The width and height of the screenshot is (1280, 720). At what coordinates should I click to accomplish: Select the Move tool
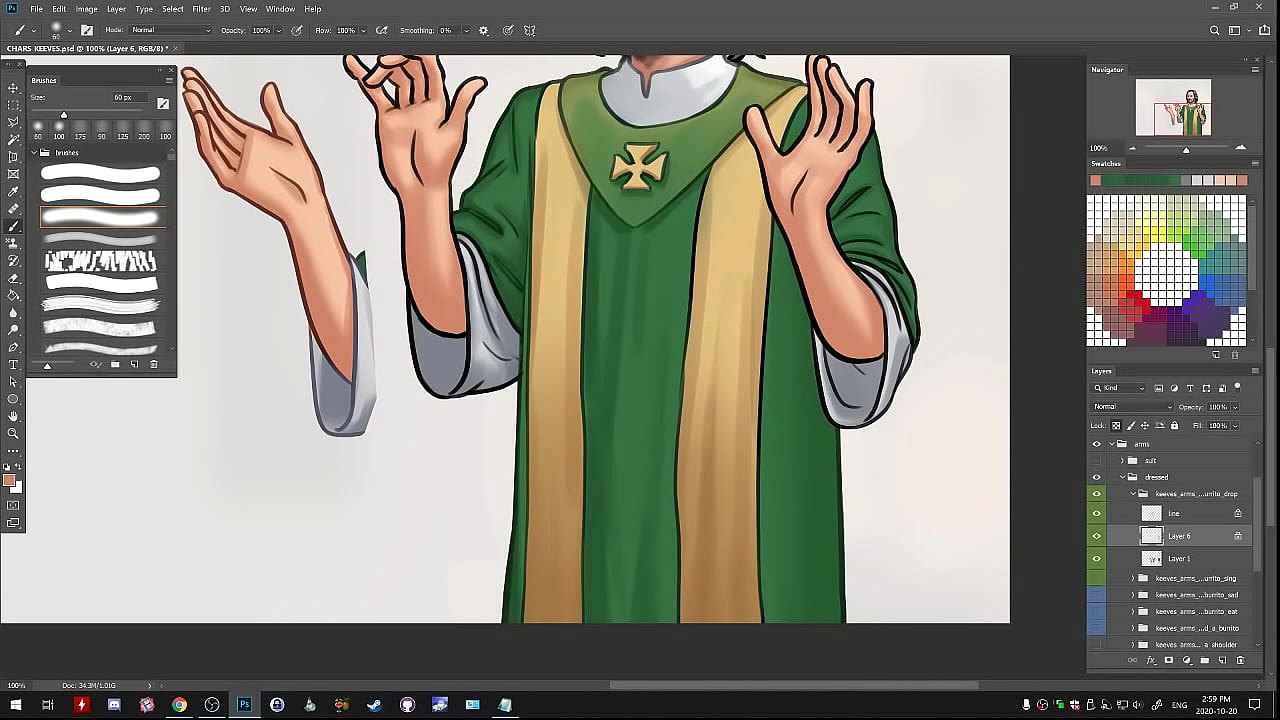click(13, 88)
